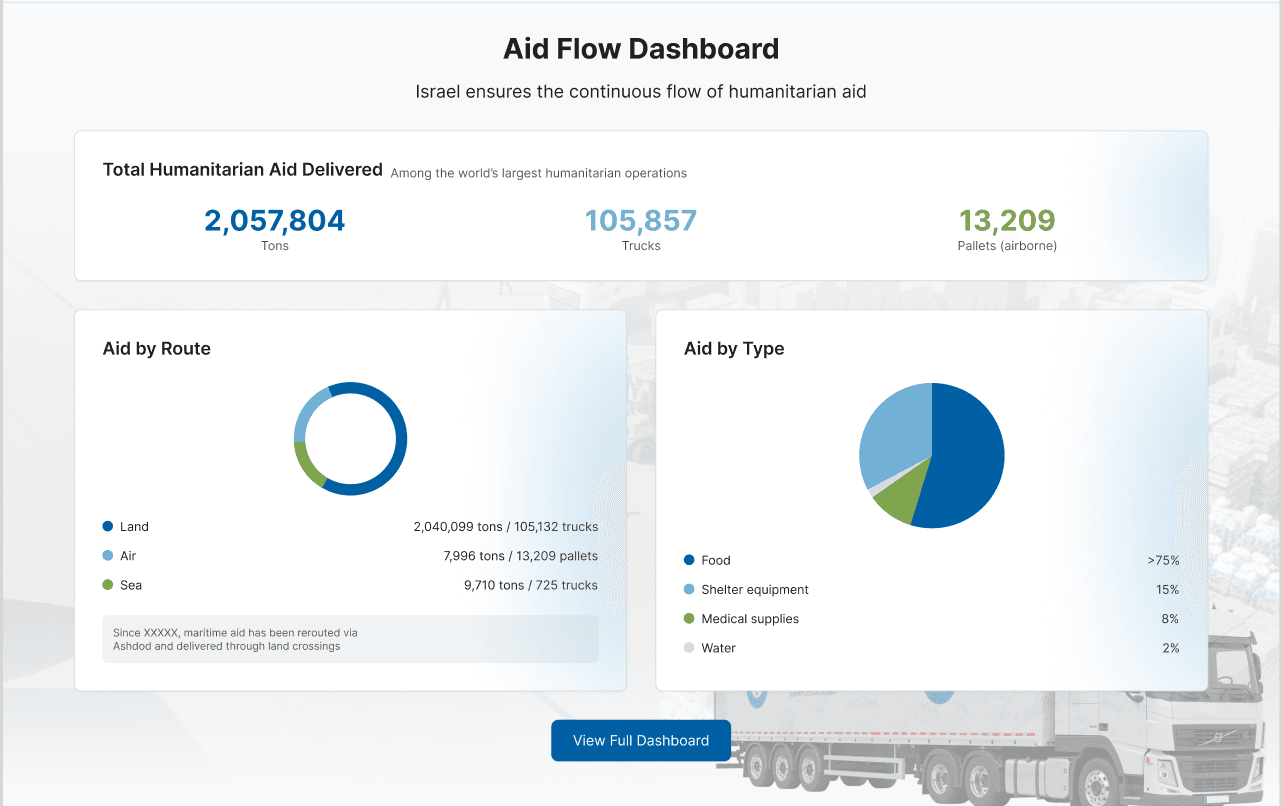Click 'Among the world's largest humanitarian operations' text
Image resolution: width=1282 pixels, height=806 pixels.
539,173
